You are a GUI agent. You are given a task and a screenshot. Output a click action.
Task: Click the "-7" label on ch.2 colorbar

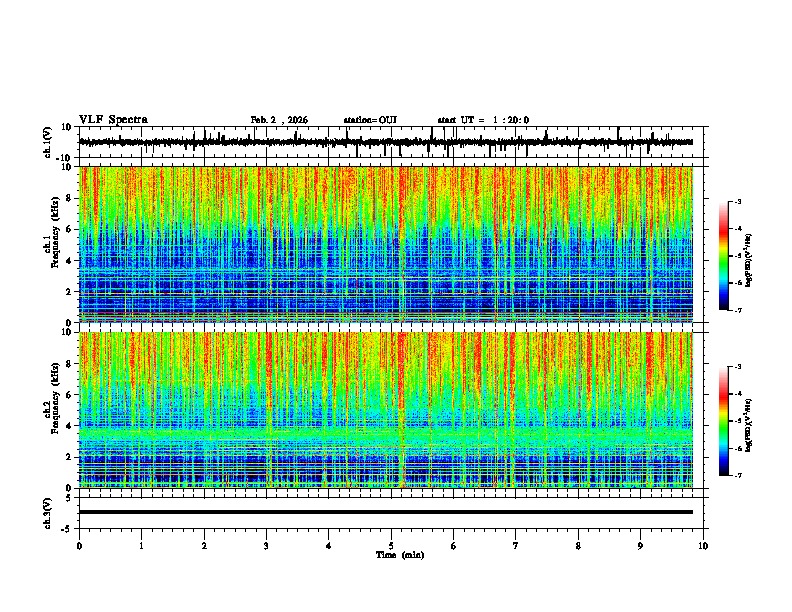[738, 475]
